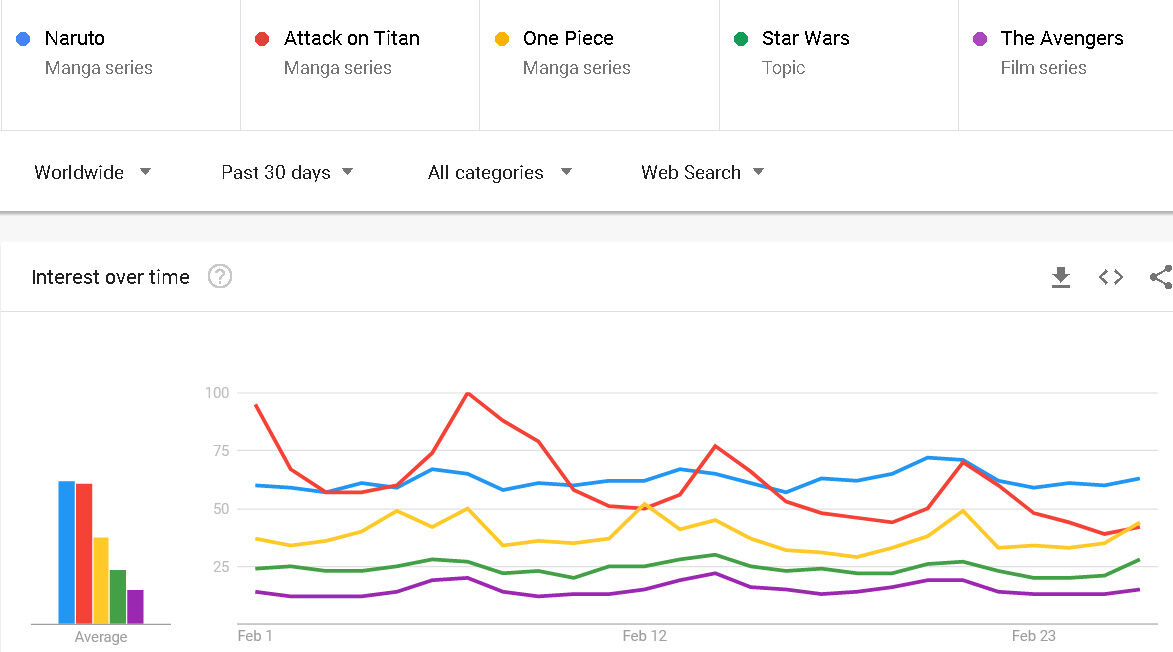Click red line peak at 100
1173x652 pixels.
[x=467, y=393]
